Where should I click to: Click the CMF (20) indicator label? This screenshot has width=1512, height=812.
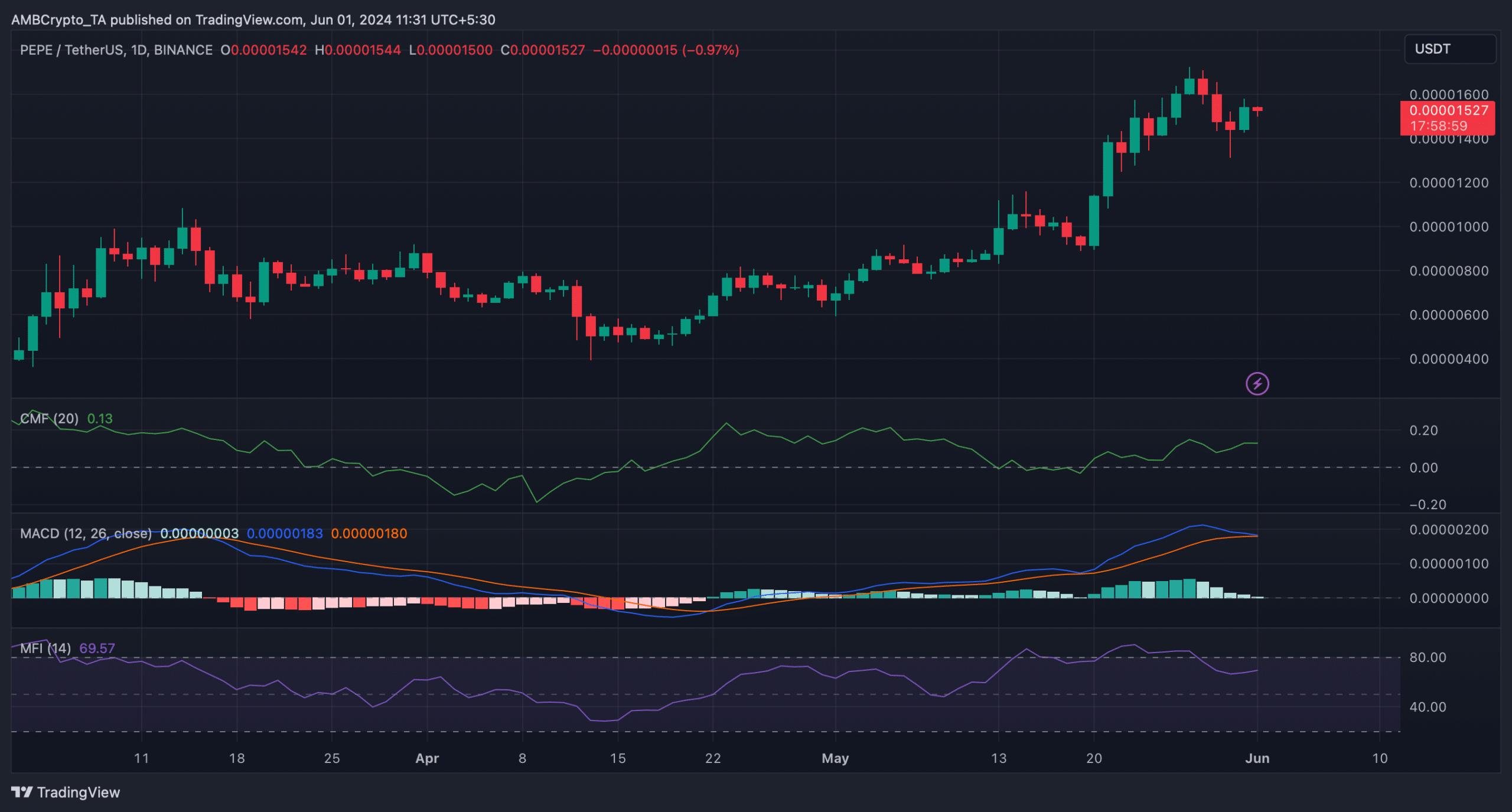[49, 419]
